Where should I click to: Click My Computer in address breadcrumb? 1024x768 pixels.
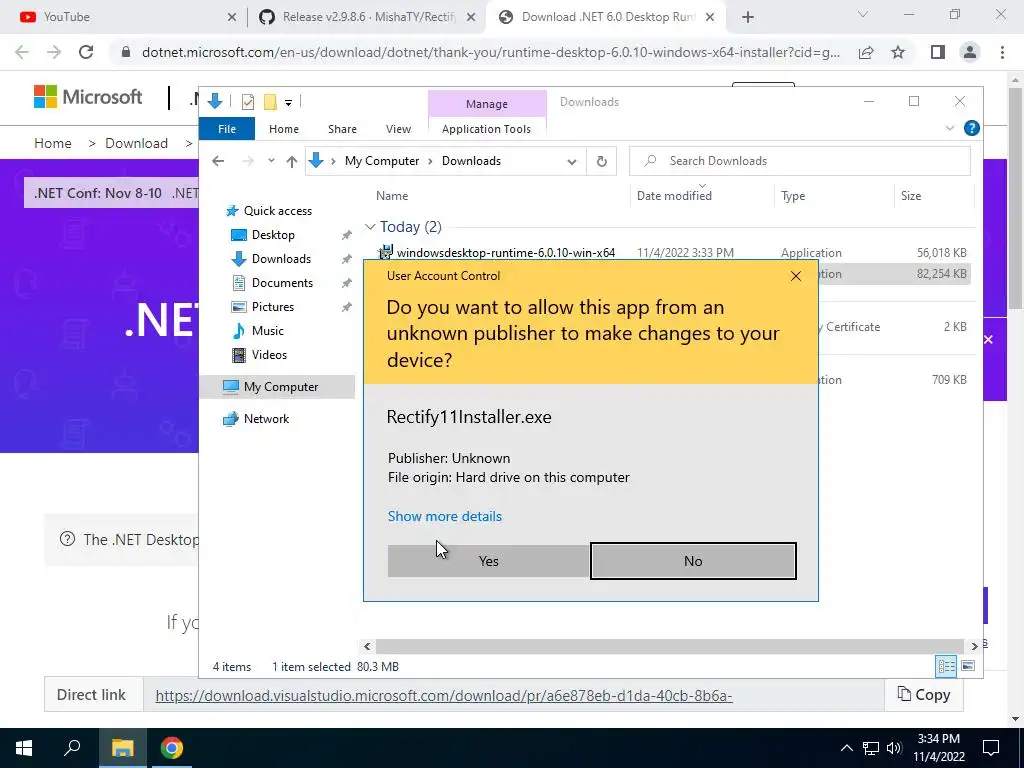382,161
